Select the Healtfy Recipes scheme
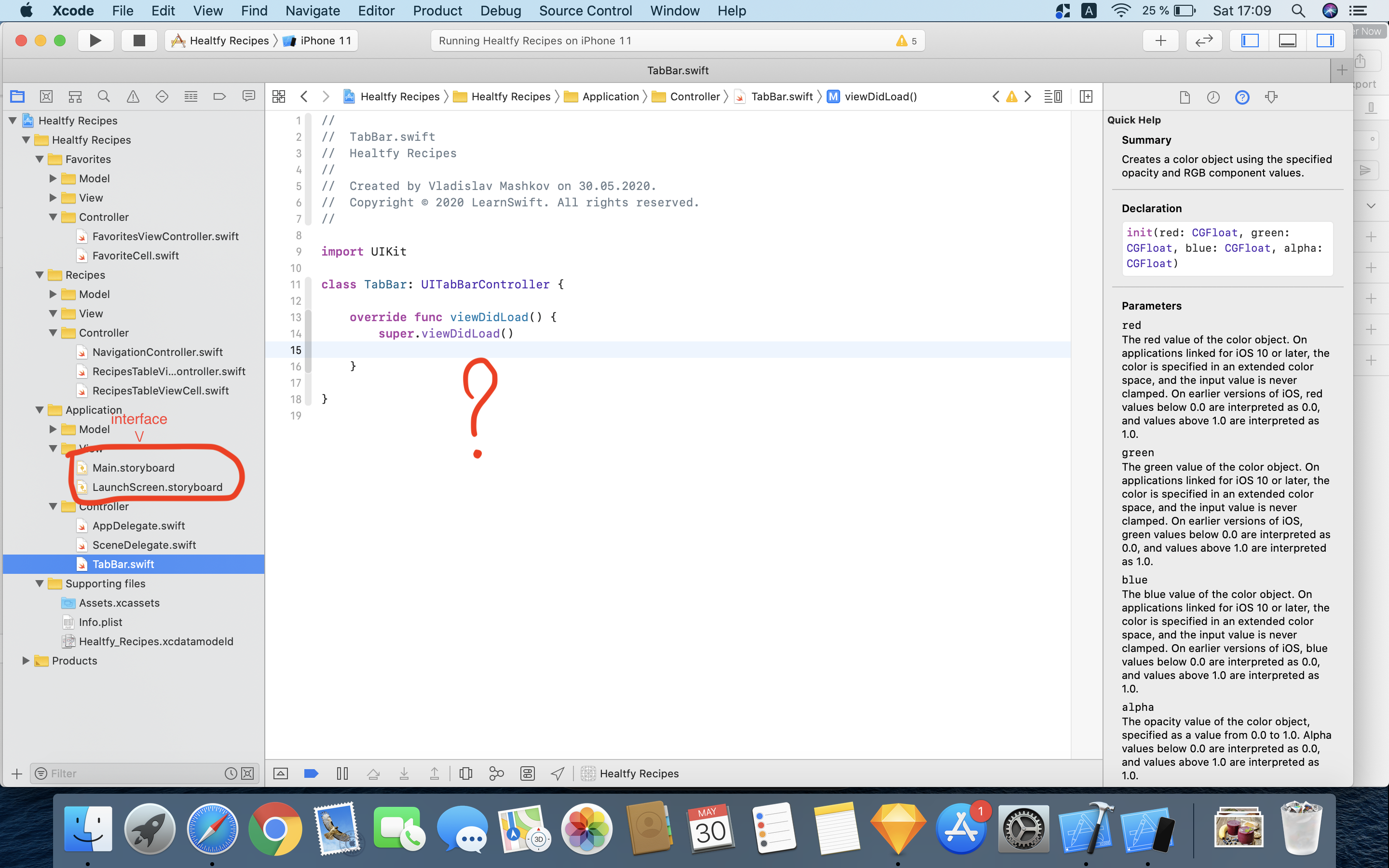This screenshot has height=868, width=1389. point(220,40)
